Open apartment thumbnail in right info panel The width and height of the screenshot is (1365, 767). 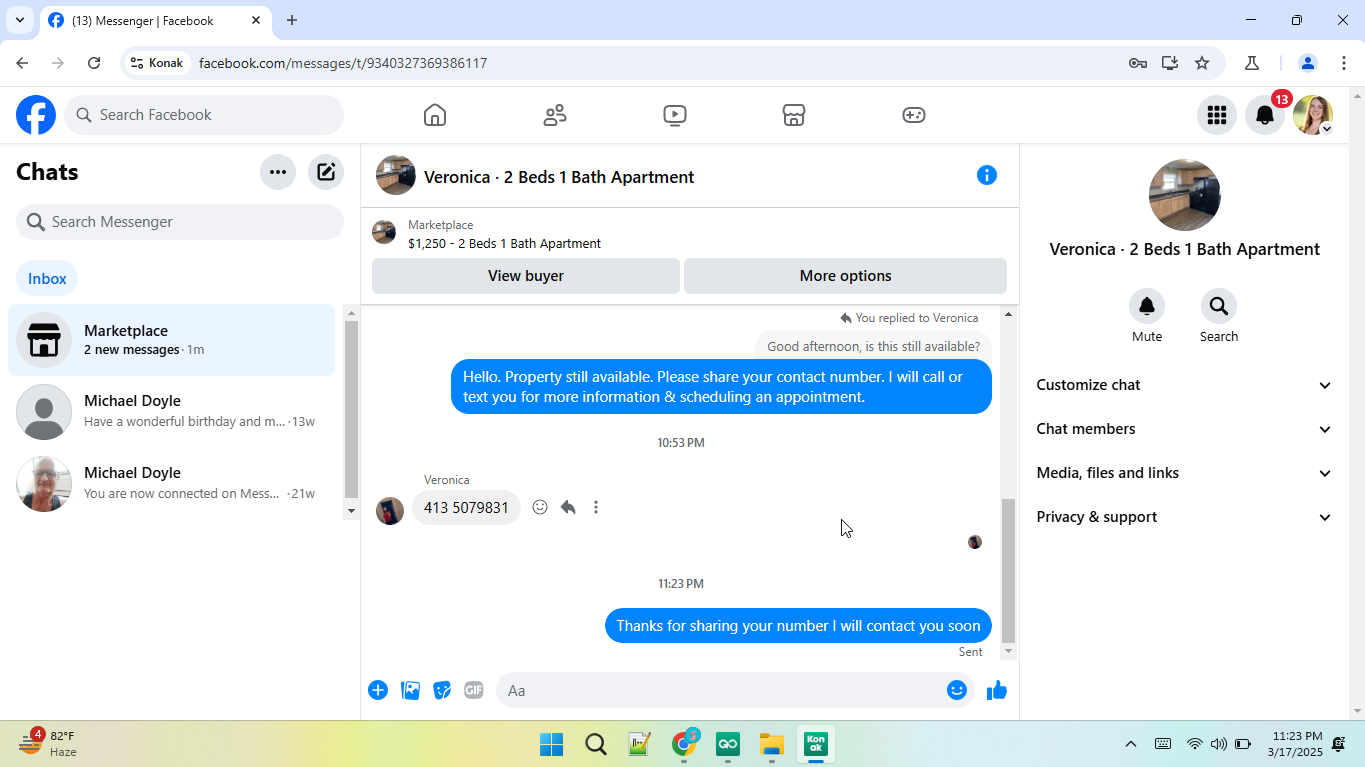coord(1185,195)
